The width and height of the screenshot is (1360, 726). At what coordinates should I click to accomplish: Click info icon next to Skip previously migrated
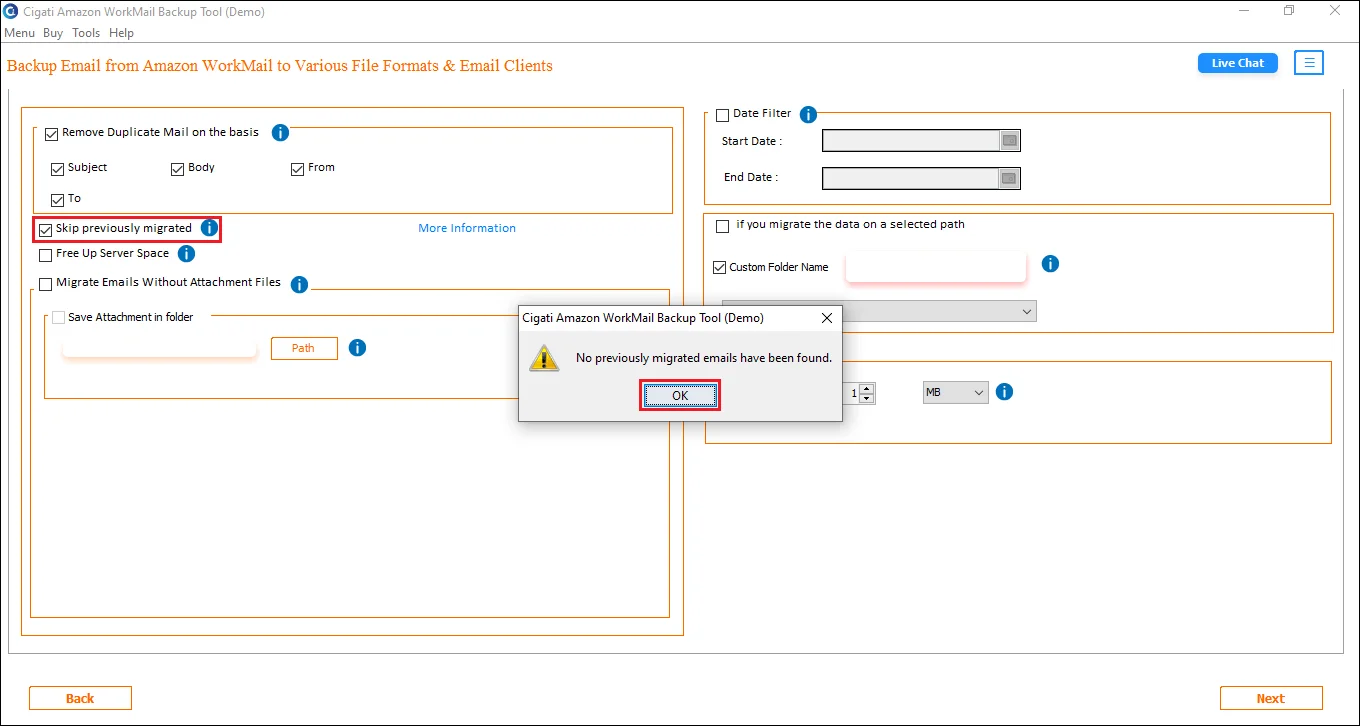(x=209, y=228)
